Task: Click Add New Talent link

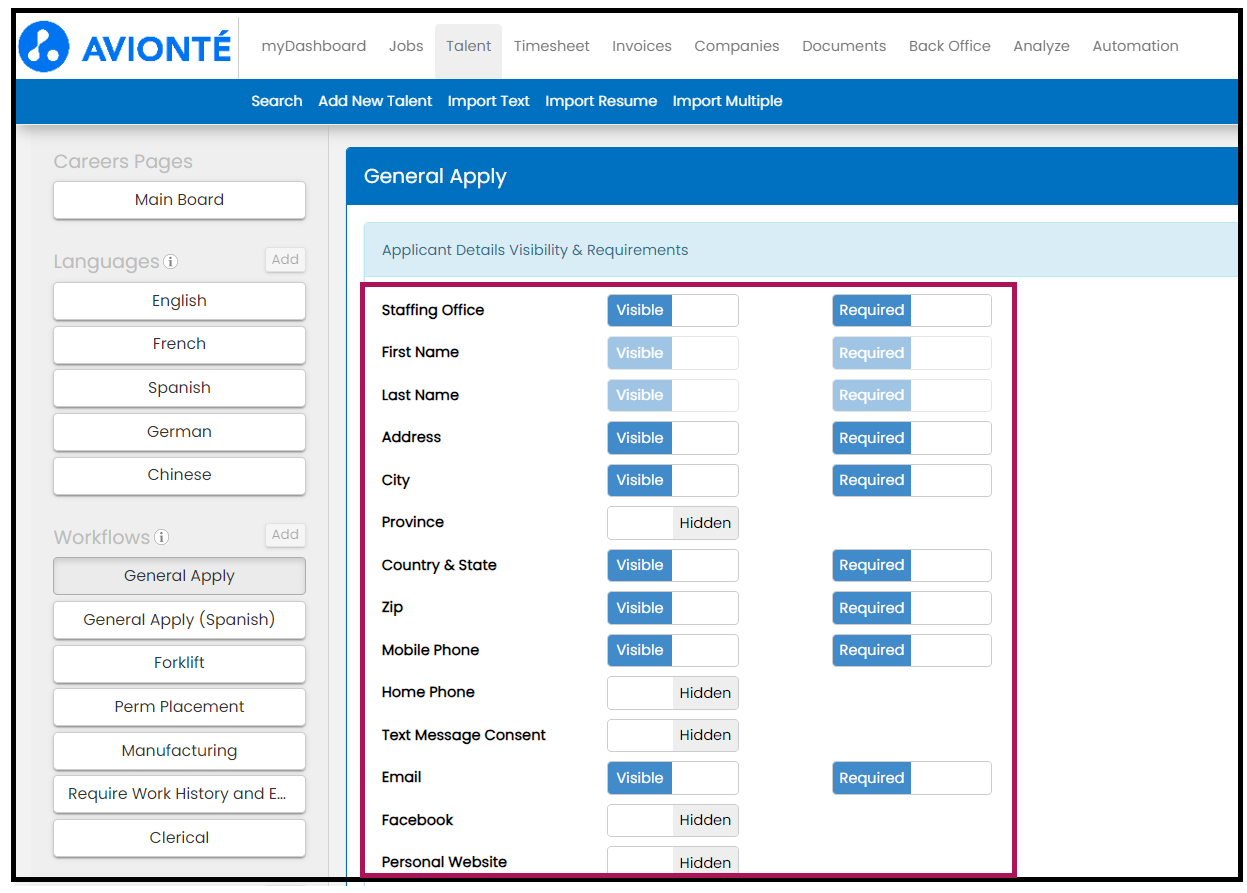Action: tap(375, 101)
